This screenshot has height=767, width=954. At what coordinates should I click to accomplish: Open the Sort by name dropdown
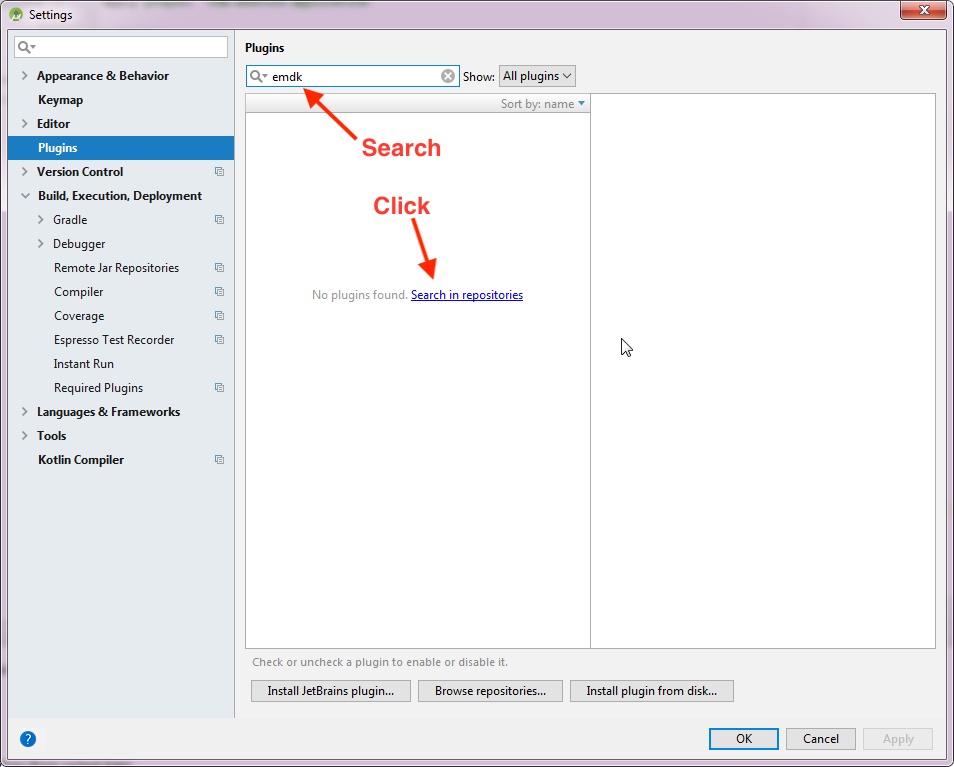pyautogui.click(x=543, y=104)
